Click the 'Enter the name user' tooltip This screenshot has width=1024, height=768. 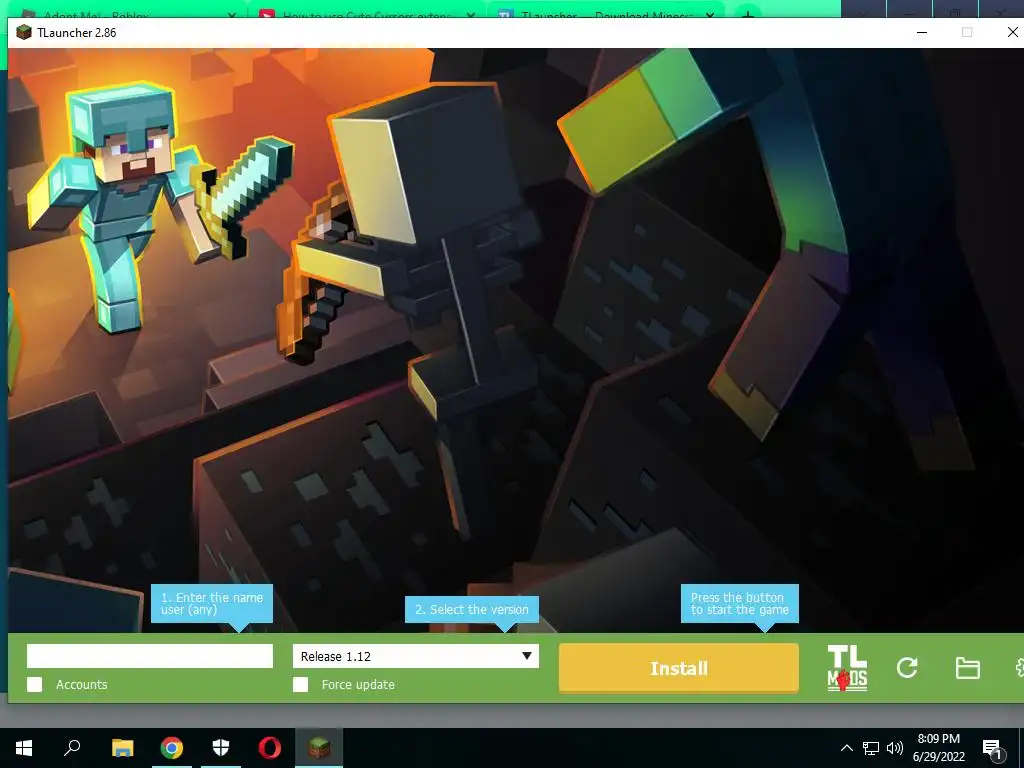point(212,603)
